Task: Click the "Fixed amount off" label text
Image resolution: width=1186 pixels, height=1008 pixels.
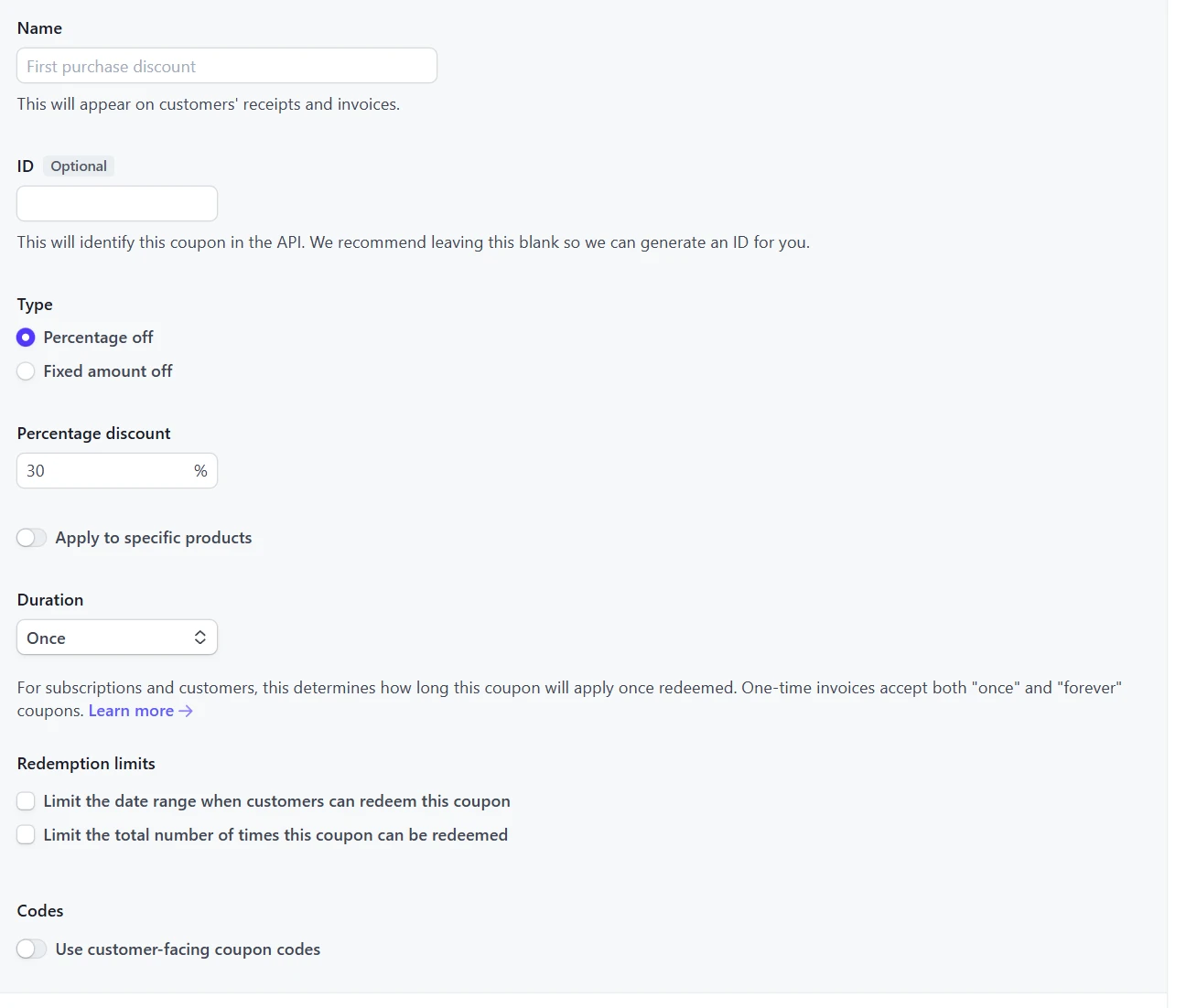Action: (x=107, y=371)
